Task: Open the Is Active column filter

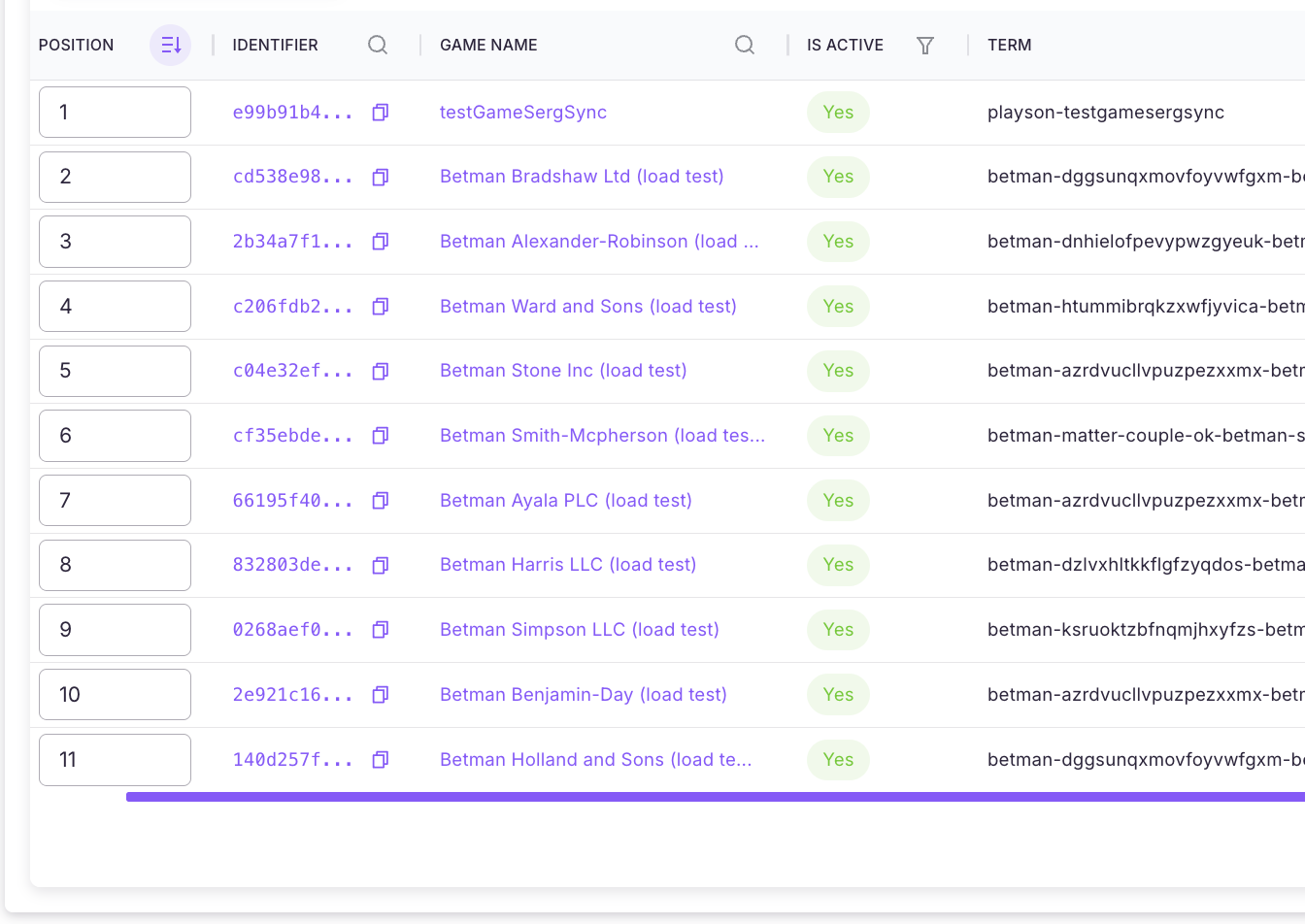Action: [925, 45]
